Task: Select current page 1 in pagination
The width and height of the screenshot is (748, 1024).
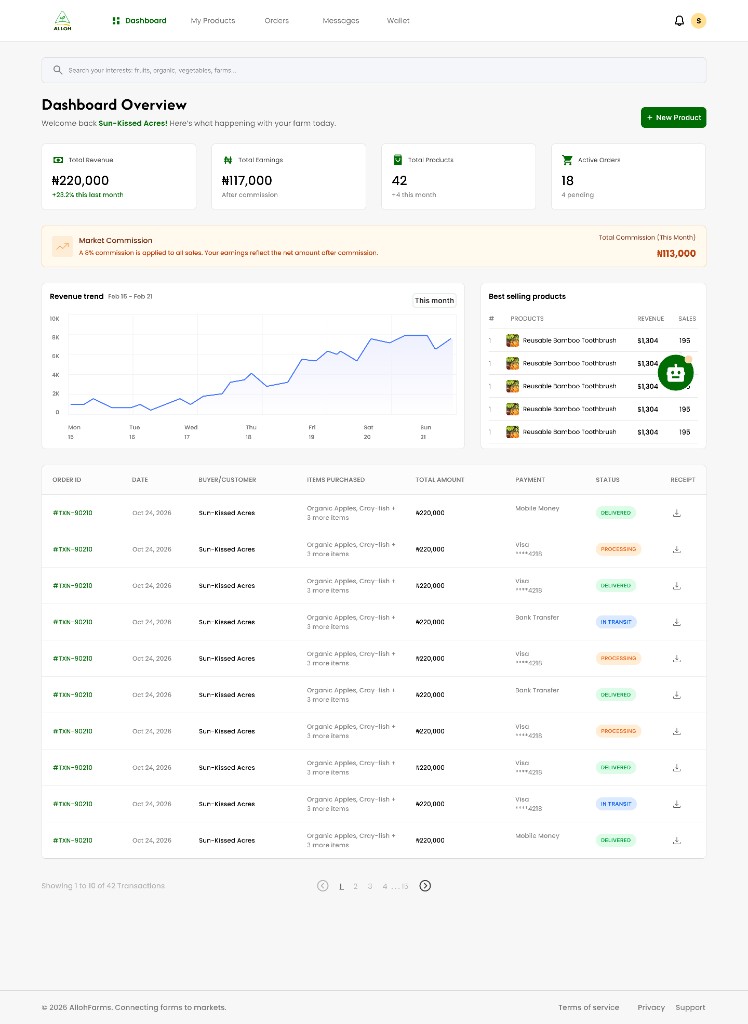Action: pos(341,886)
